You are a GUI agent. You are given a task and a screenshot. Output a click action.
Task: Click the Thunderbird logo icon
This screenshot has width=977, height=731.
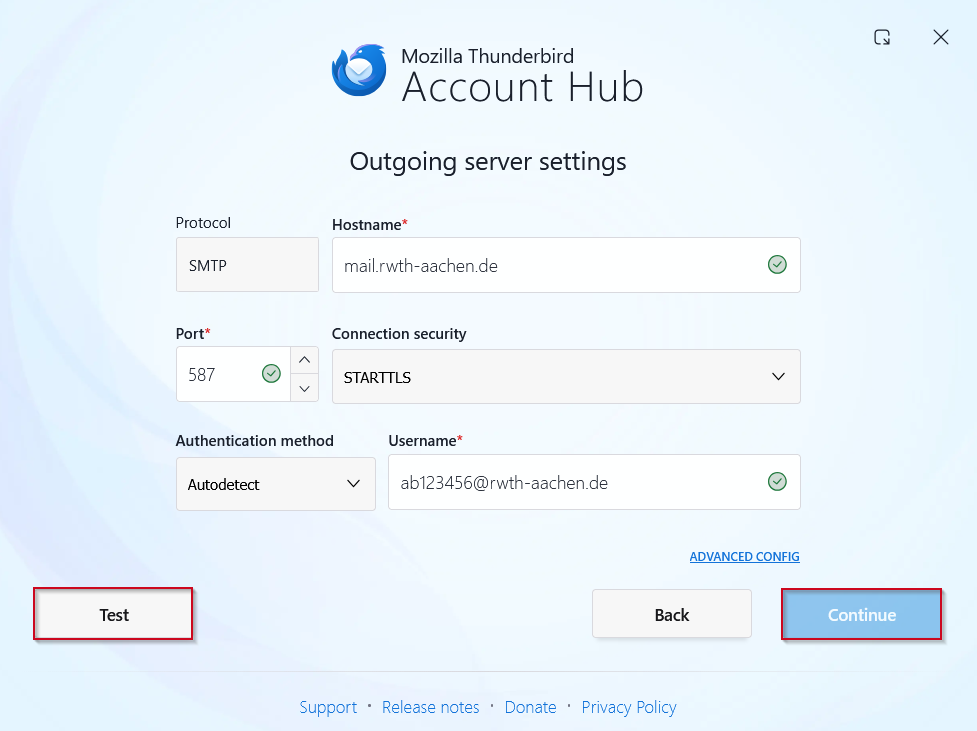click(359, 70)
